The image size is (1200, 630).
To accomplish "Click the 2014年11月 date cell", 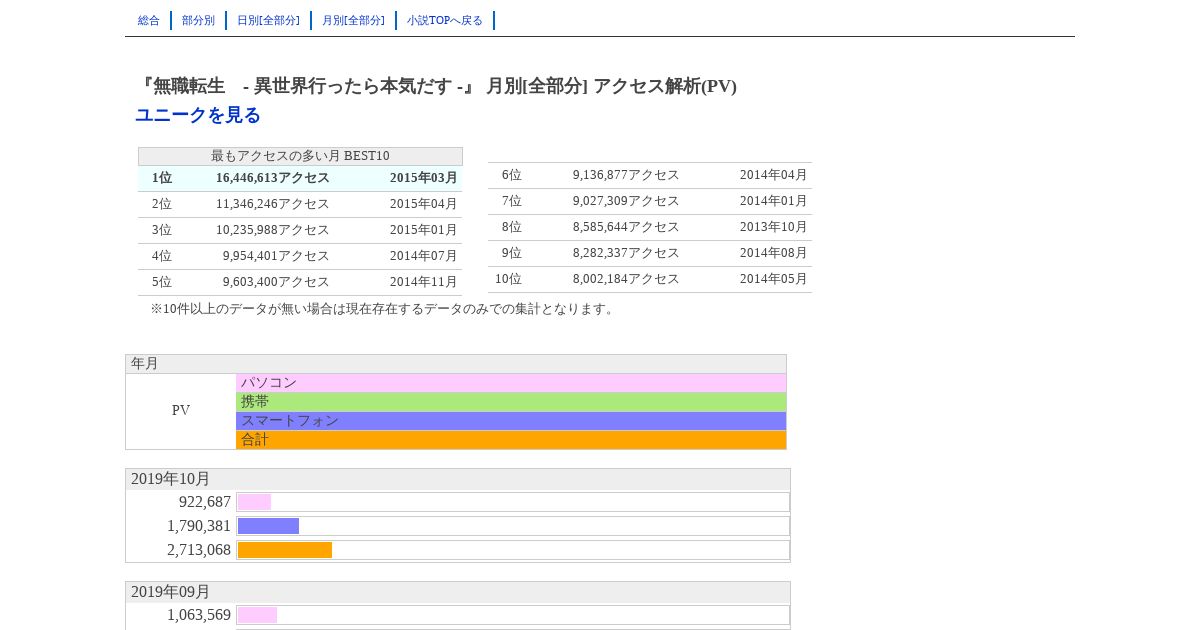I will (x=424, y=282).
